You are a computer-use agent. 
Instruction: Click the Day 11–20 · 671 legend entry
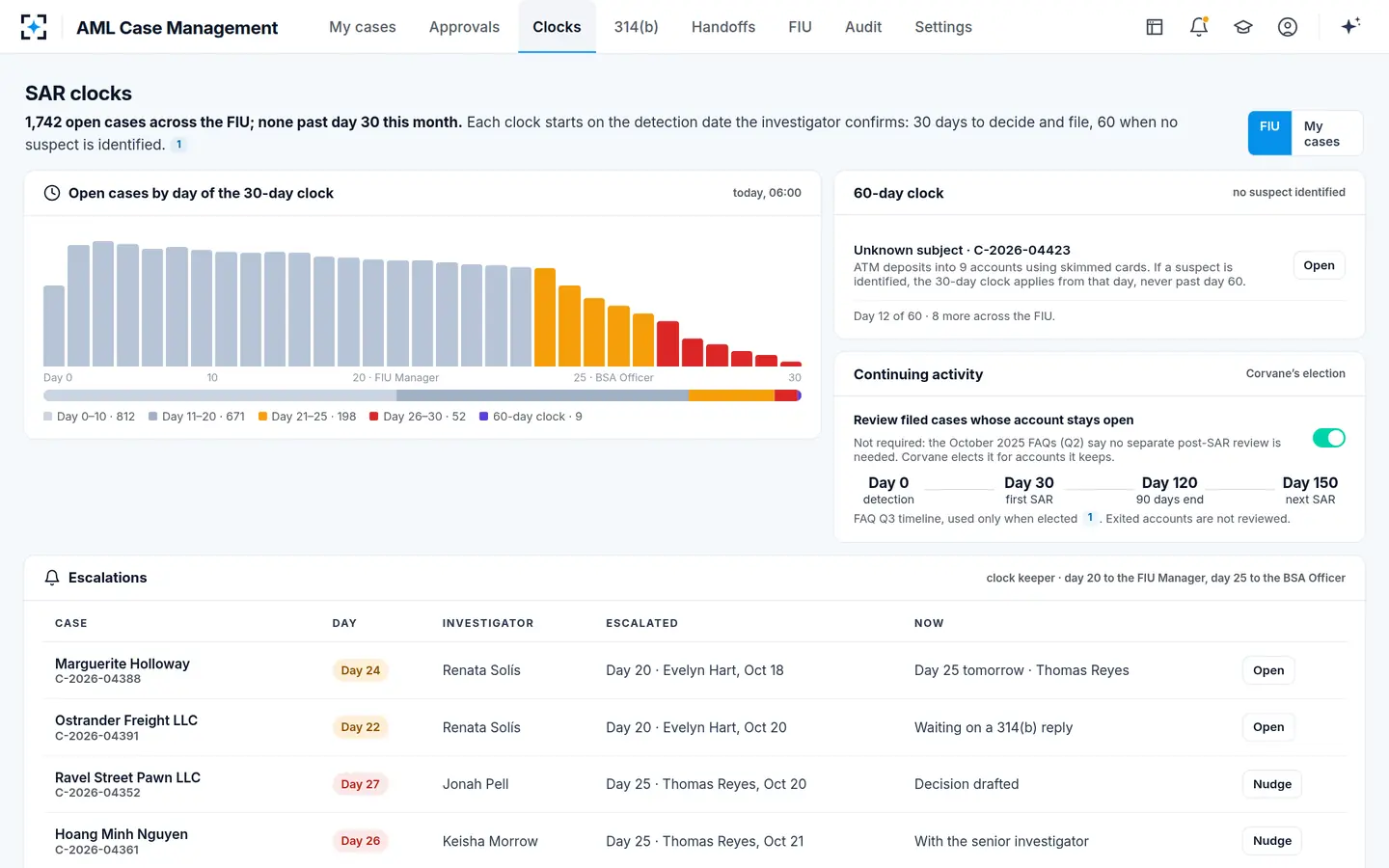pos(197,417)
